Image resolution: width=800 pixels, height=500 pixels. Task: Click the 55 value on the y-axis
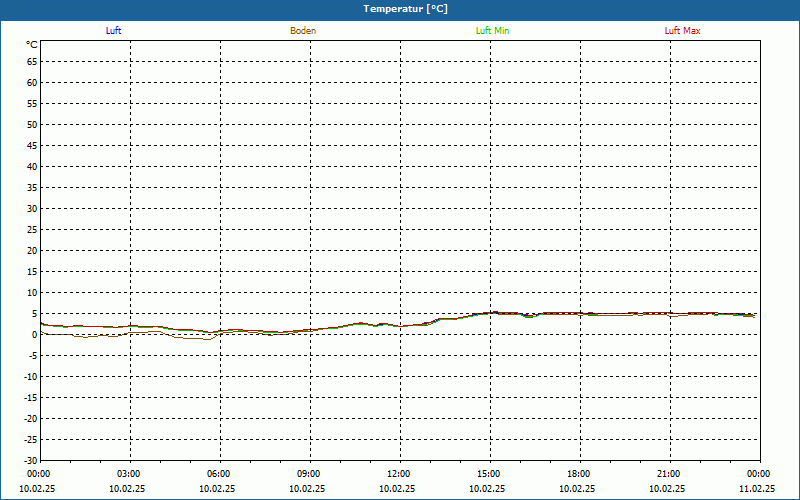[x=32, y=104]
